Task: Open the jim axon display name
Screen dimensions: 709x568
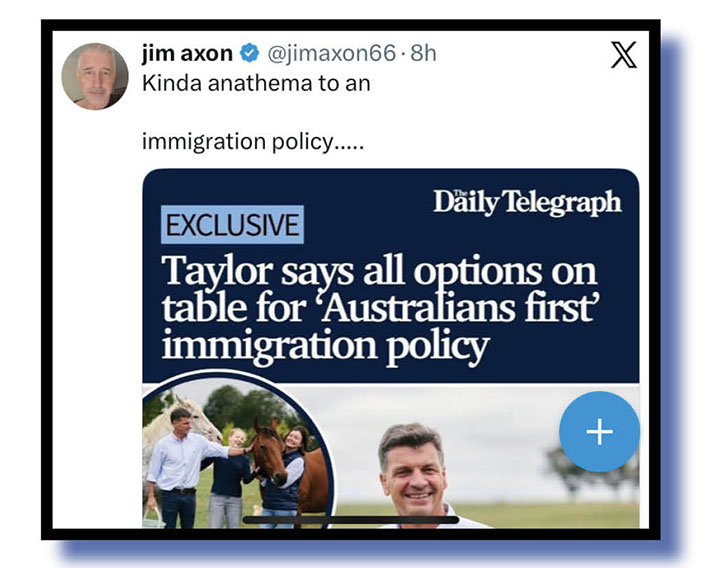Action: [187, 53]
